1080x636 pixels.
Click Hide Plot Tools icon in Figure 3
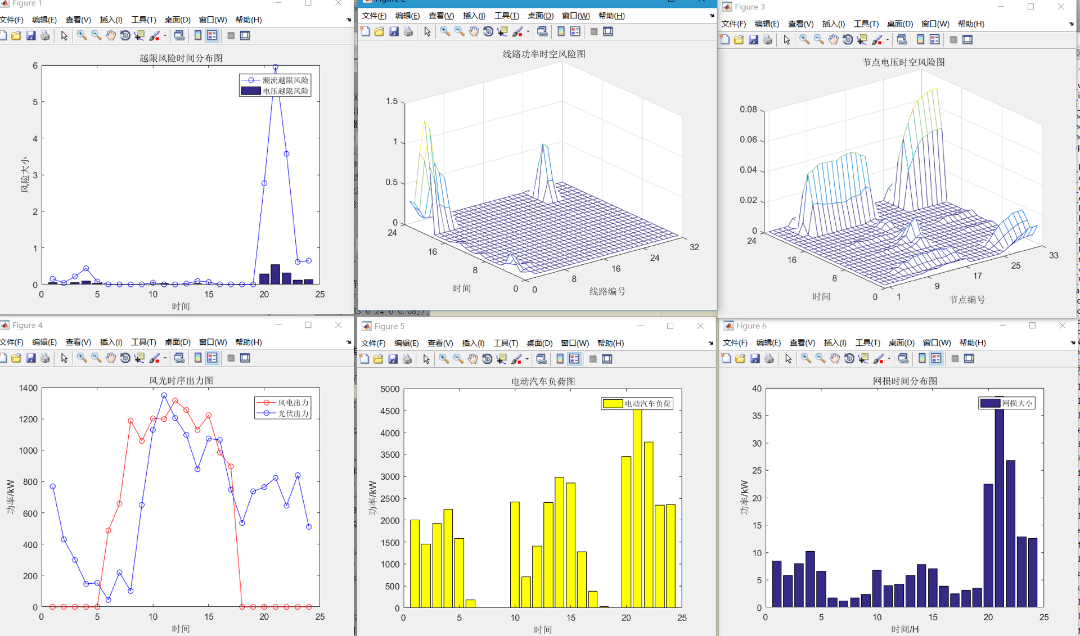coord(953,39)
